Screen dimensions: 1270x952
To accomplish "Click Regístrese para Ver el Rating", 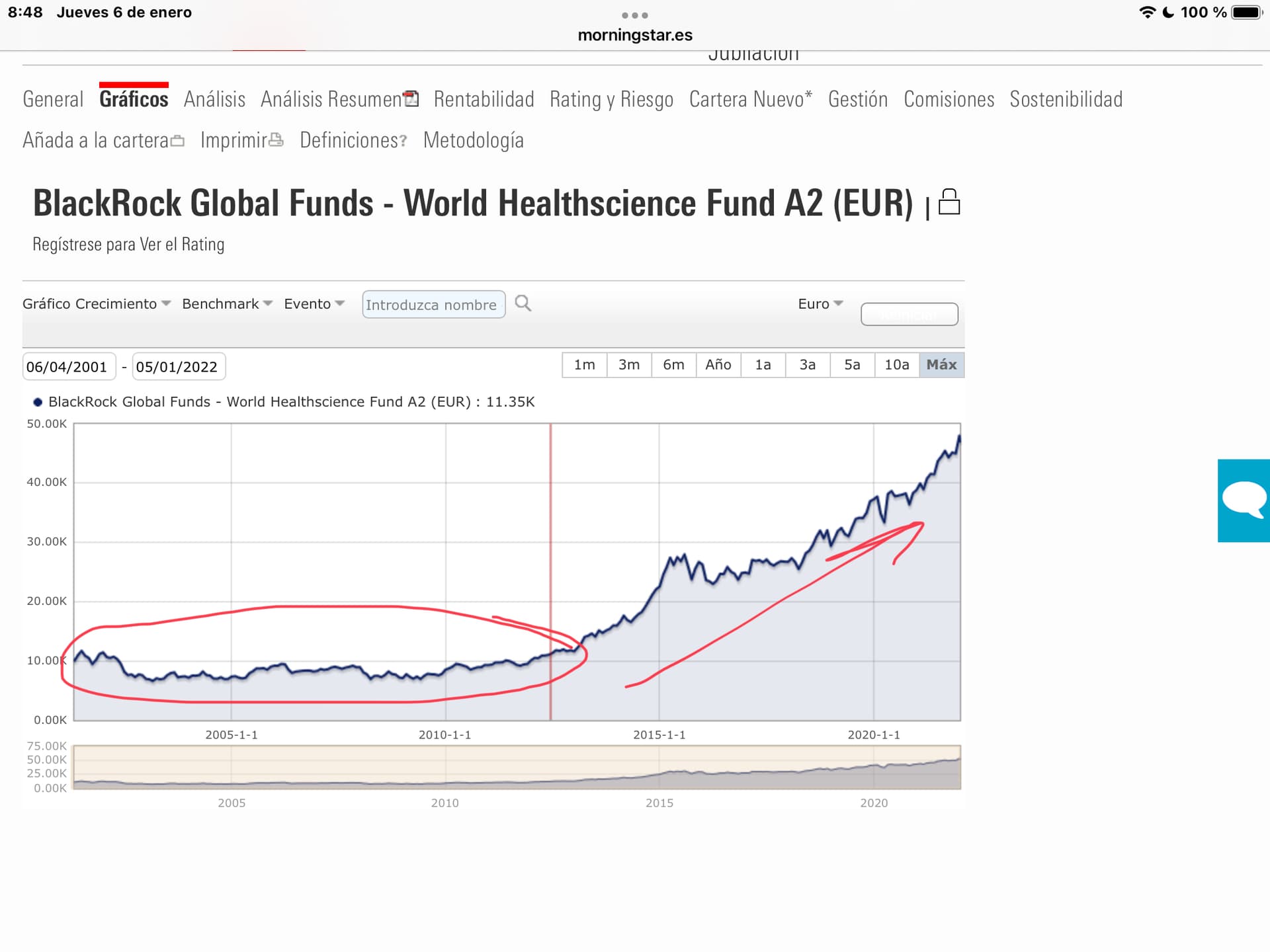I will pos(128,245).
